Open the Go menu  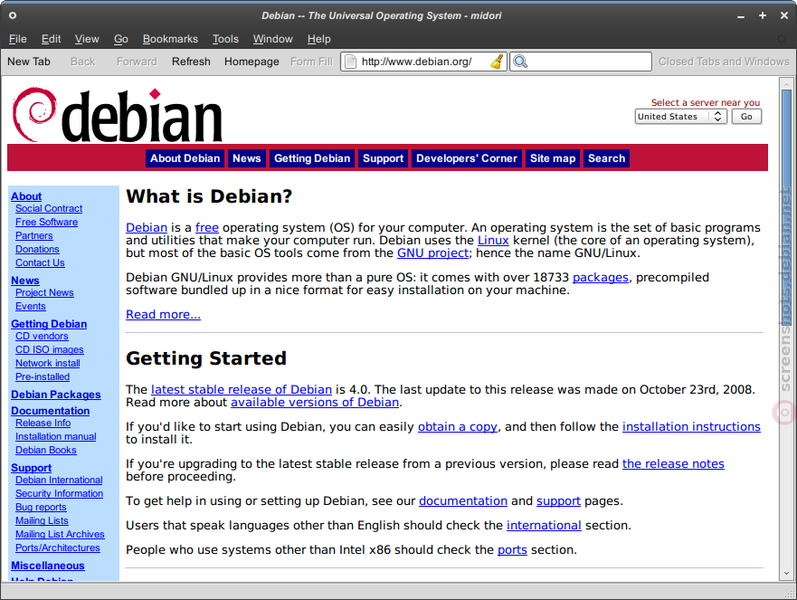point(121,39)
